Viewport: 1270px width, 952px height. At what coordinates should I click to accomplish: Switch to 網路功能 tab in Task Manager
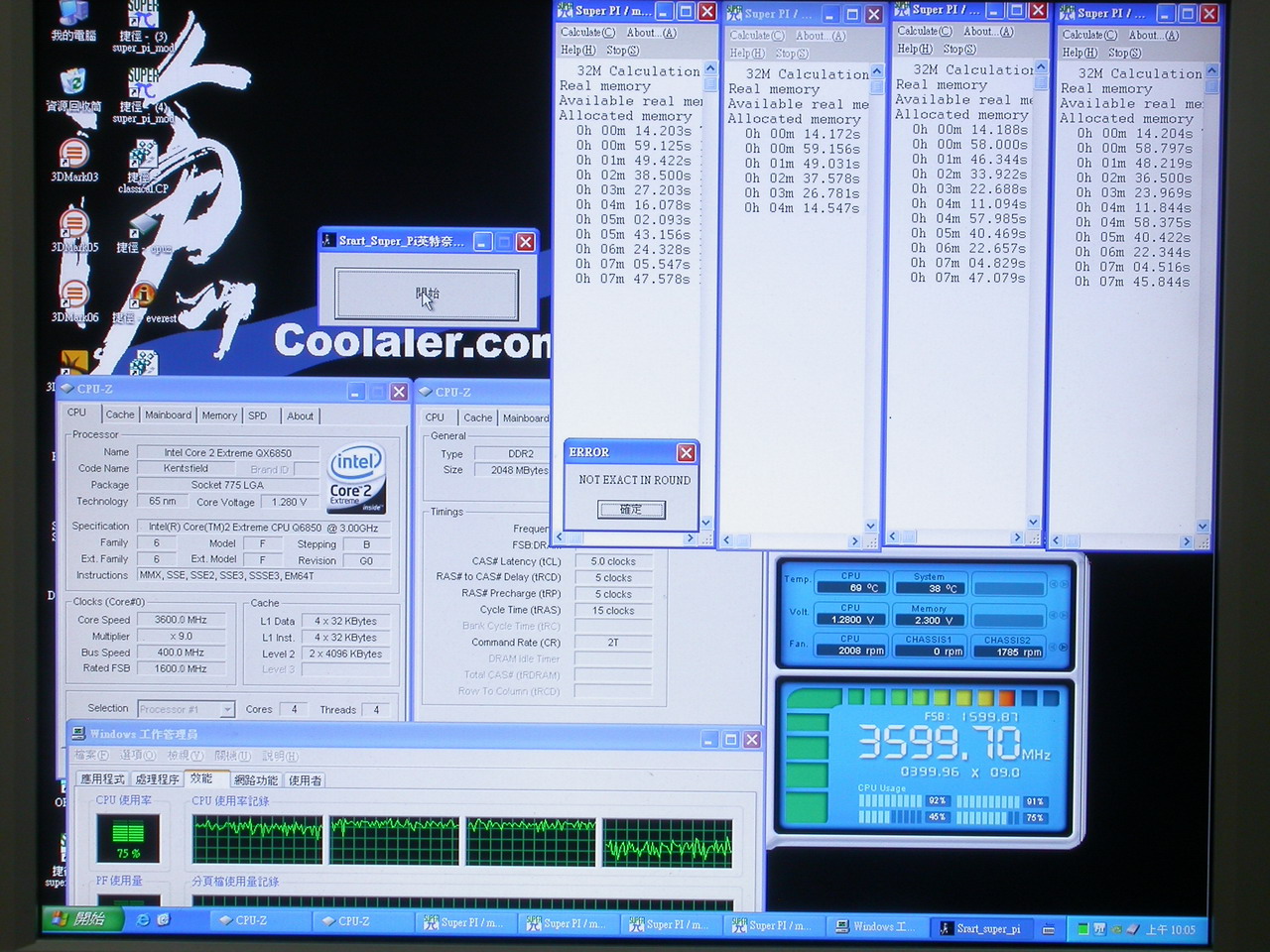pos(256,780)
